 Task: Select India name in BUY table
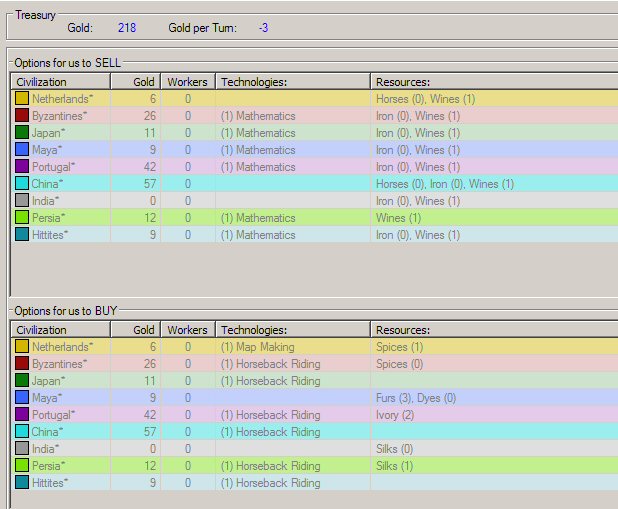click(45, 448)
